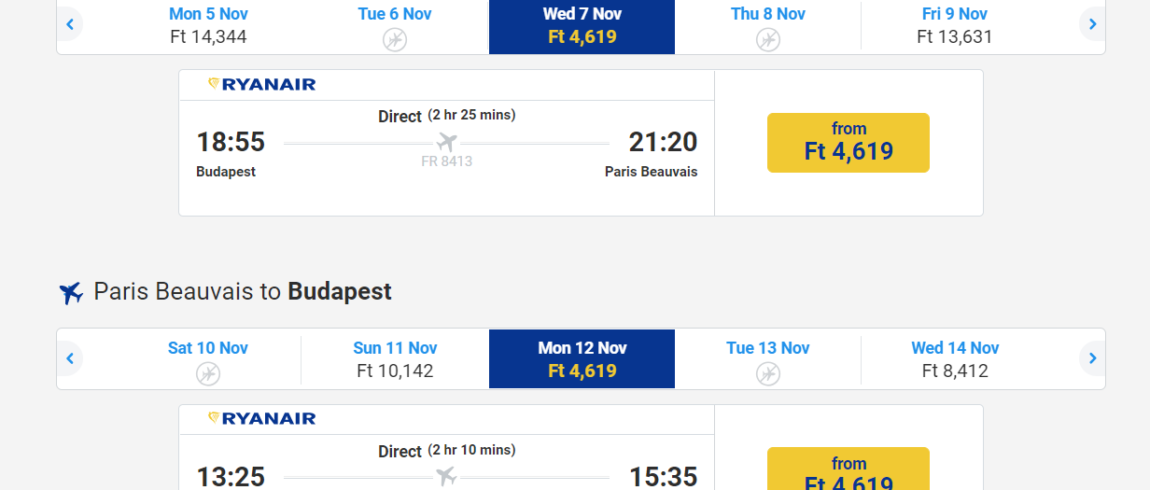Select outbound fare from Ft 4,619 button
Screen dimensions: 1150x490
tap(848, 143)
